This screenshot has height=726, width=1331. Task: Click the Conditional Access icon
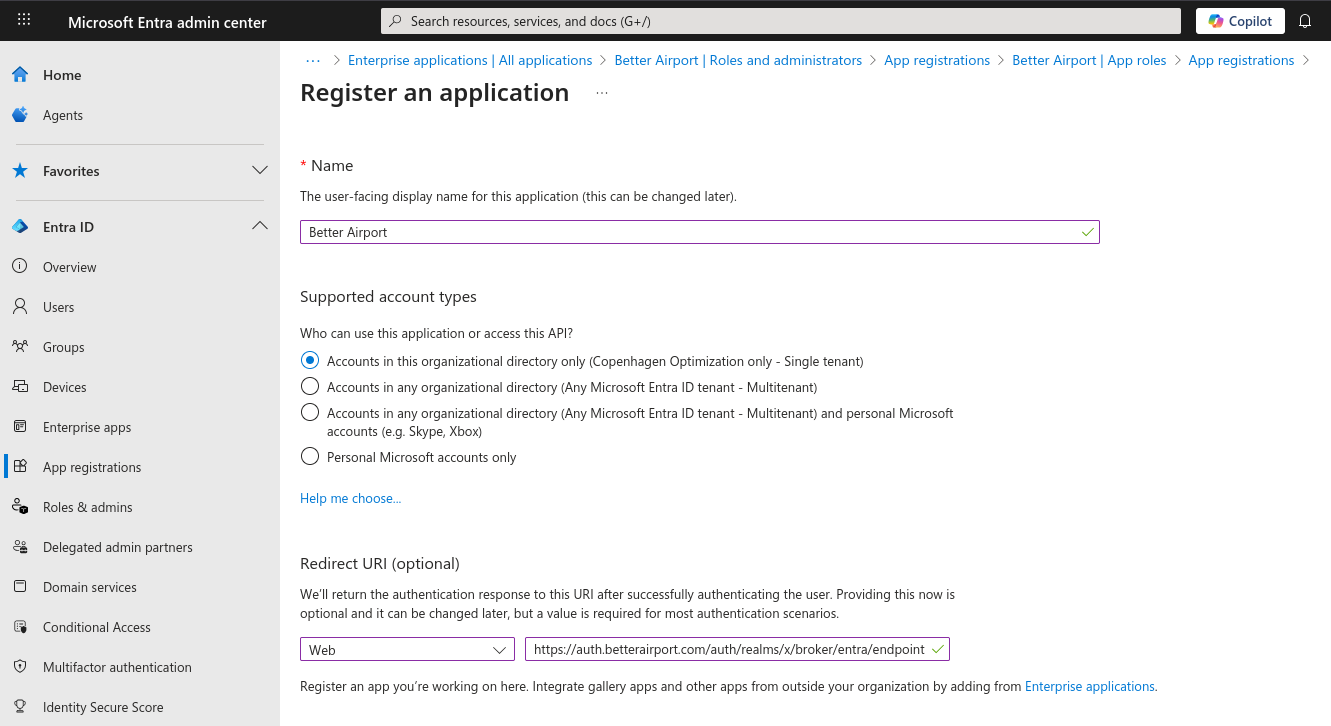pos(20,627)
